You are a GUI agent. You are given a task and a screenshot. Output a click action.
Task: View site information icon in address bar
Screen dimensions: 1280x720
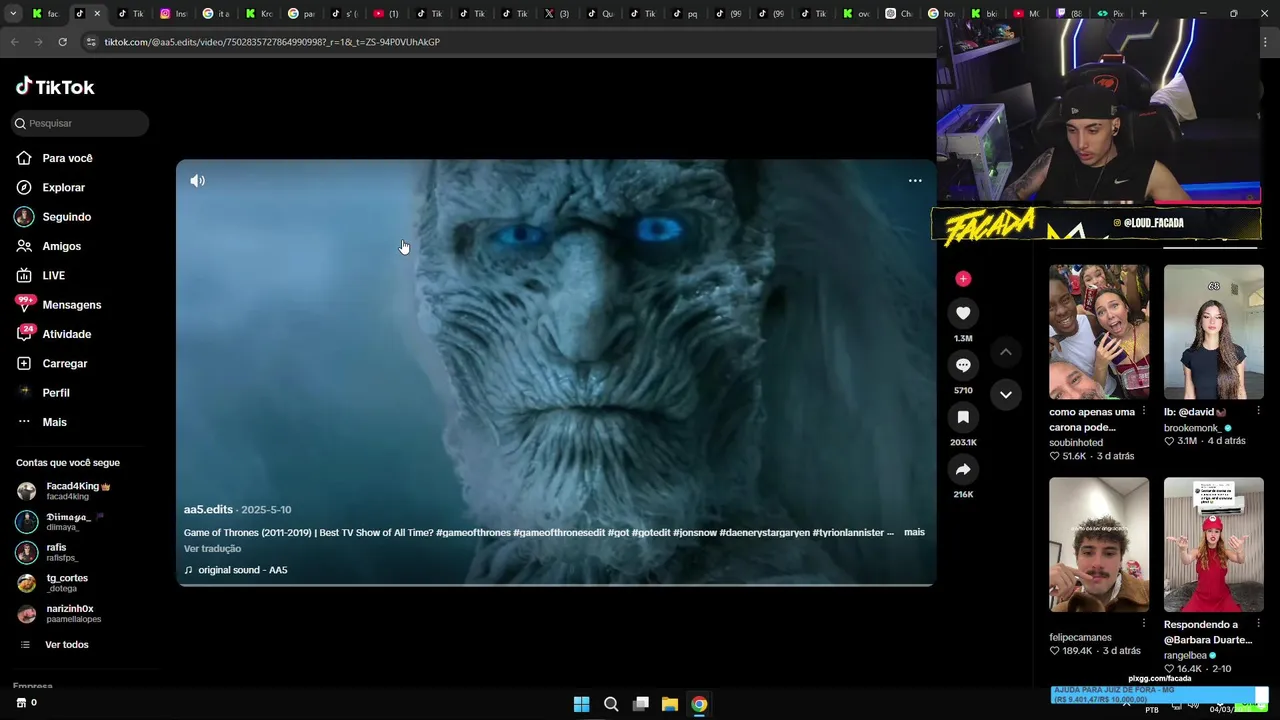pyautogui.click(x=91, y=42)
